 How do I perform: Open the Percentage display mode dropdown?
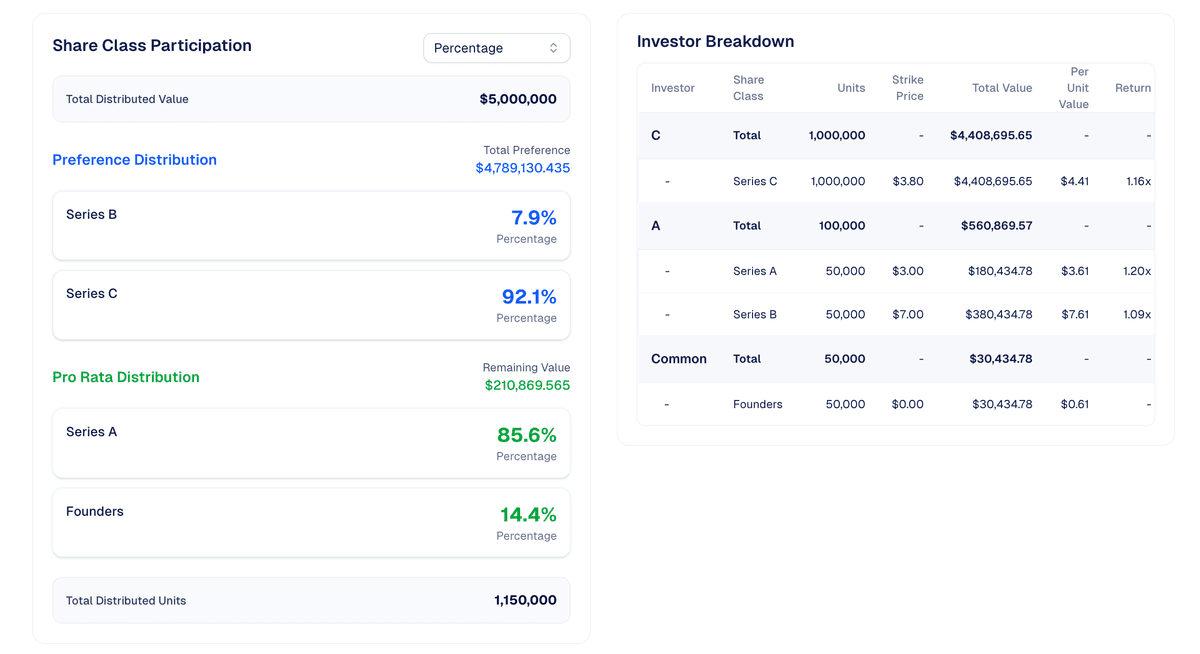(495, 48)
